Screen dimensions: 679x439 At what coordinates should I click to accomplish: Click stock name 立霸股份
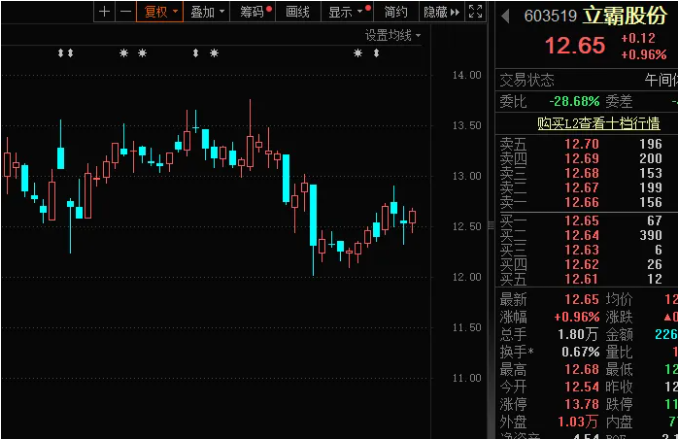(625, 16)
